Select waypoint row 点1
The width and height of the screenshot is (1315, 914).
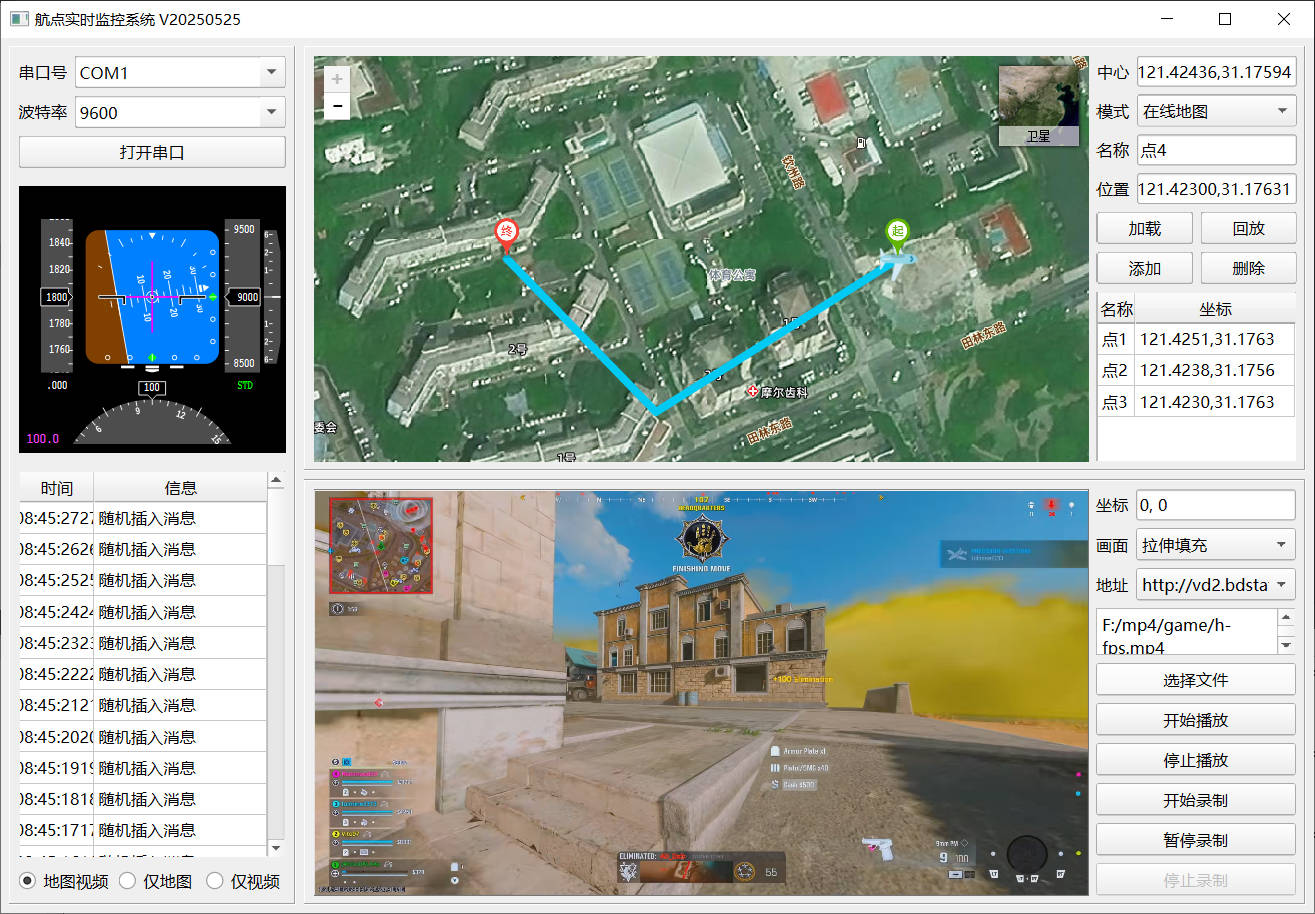click(x=1196, y=339)
